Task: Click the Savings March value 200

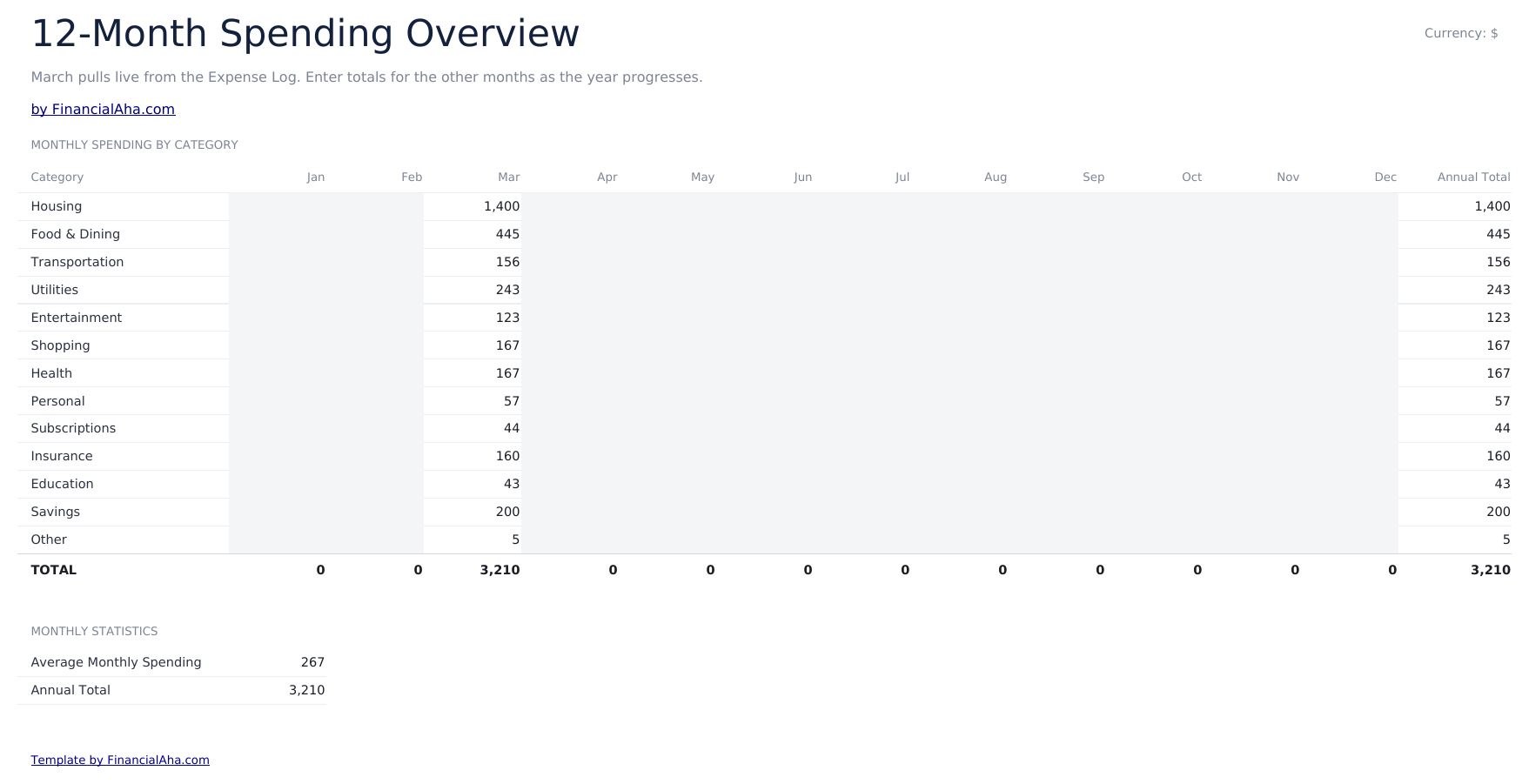Action: pos(507,512)
